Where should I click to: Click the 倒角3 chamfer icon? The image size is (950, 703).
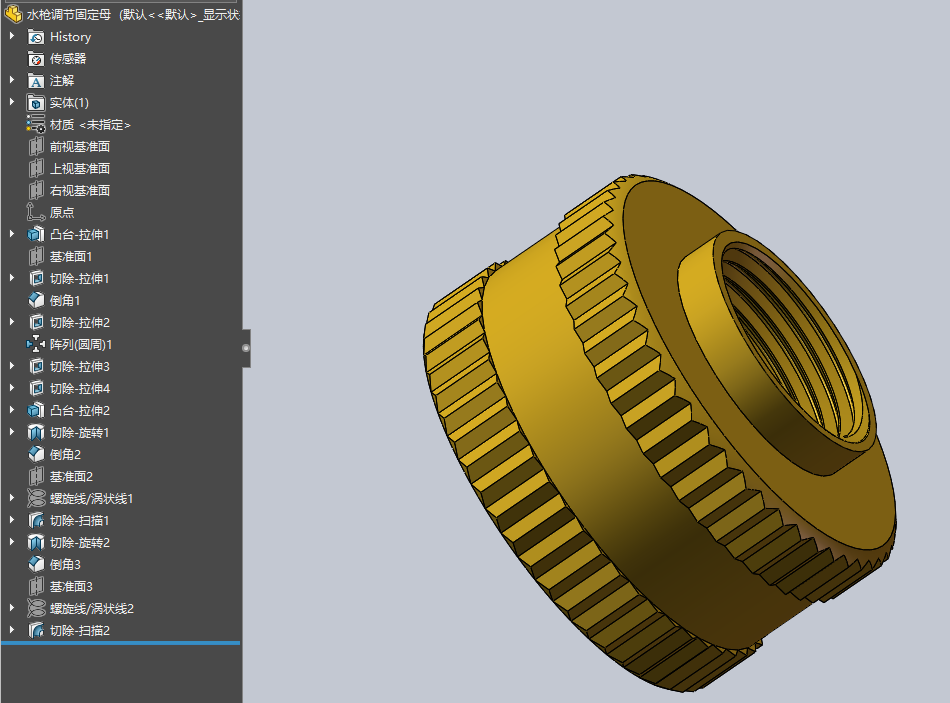[x=36, y=565]
